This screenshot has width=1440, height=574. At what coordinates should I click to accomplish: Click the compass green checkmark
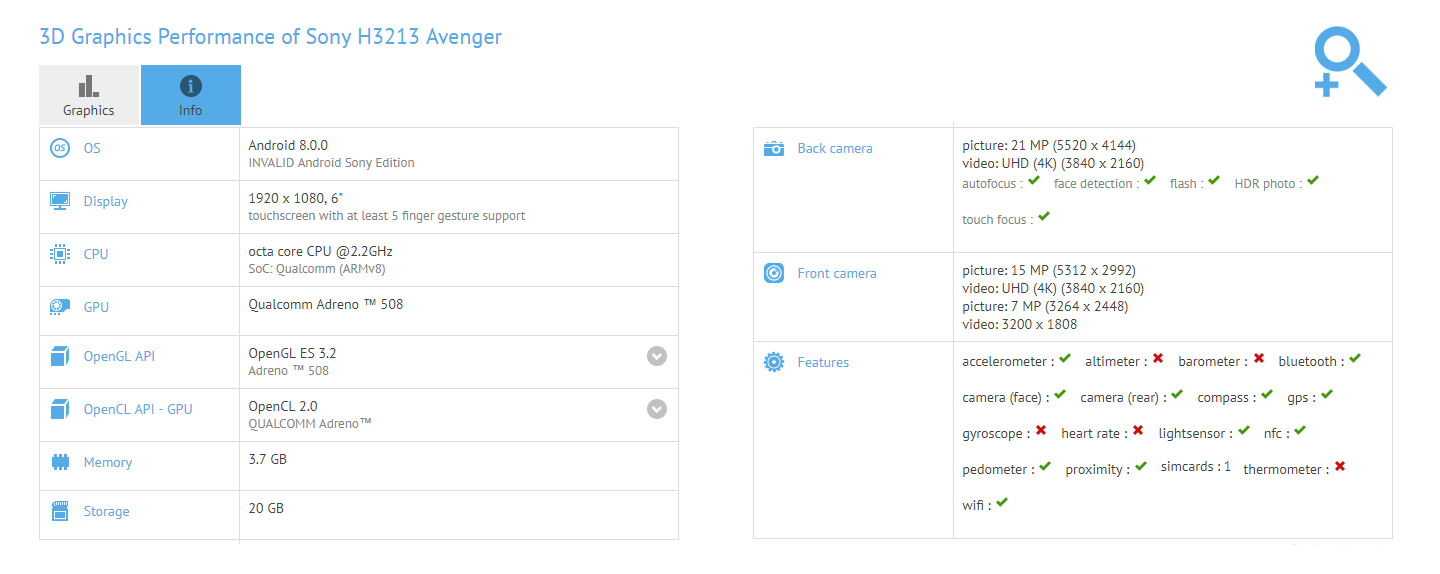click(x=1267, y=394)
